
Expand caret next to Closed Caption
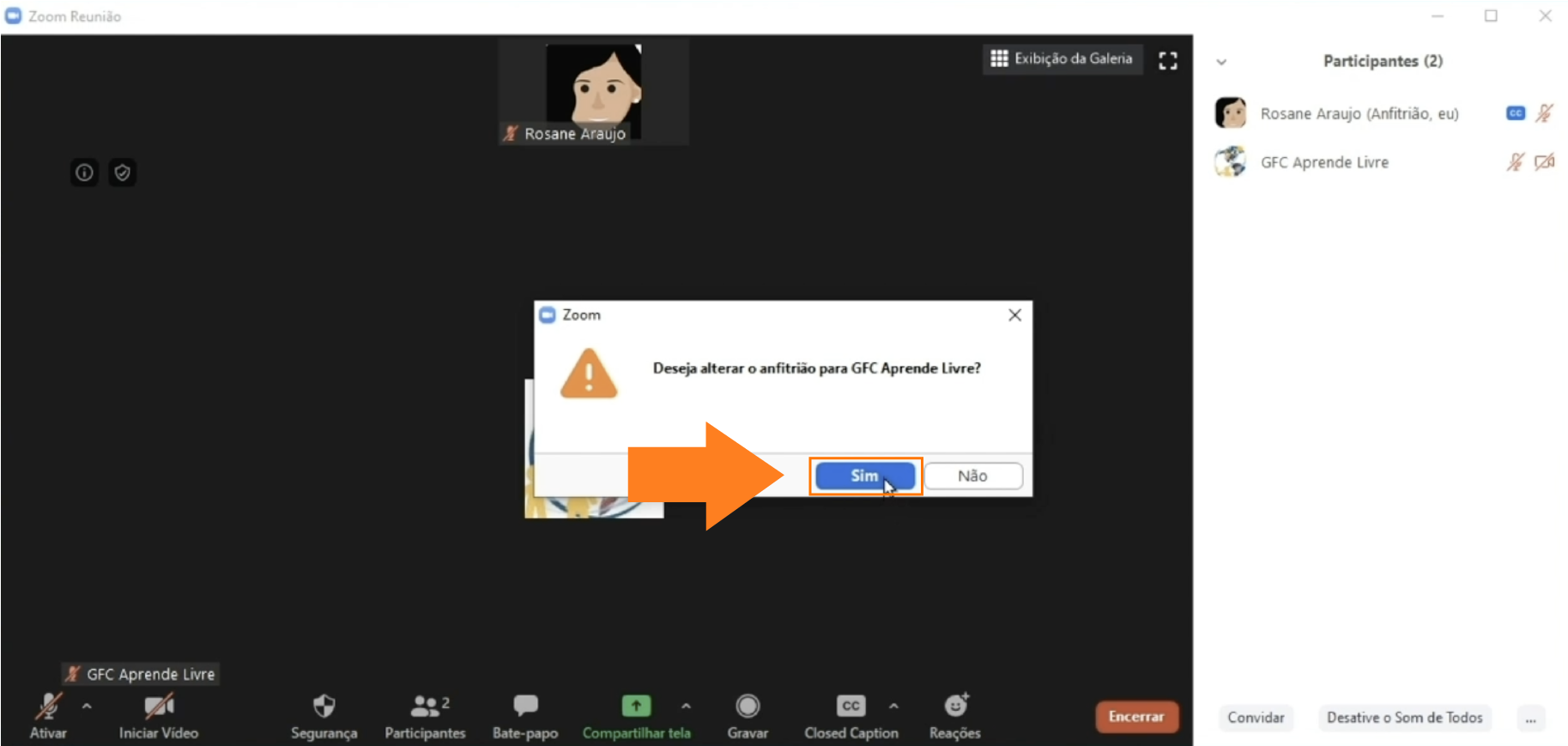coord(893,707)
